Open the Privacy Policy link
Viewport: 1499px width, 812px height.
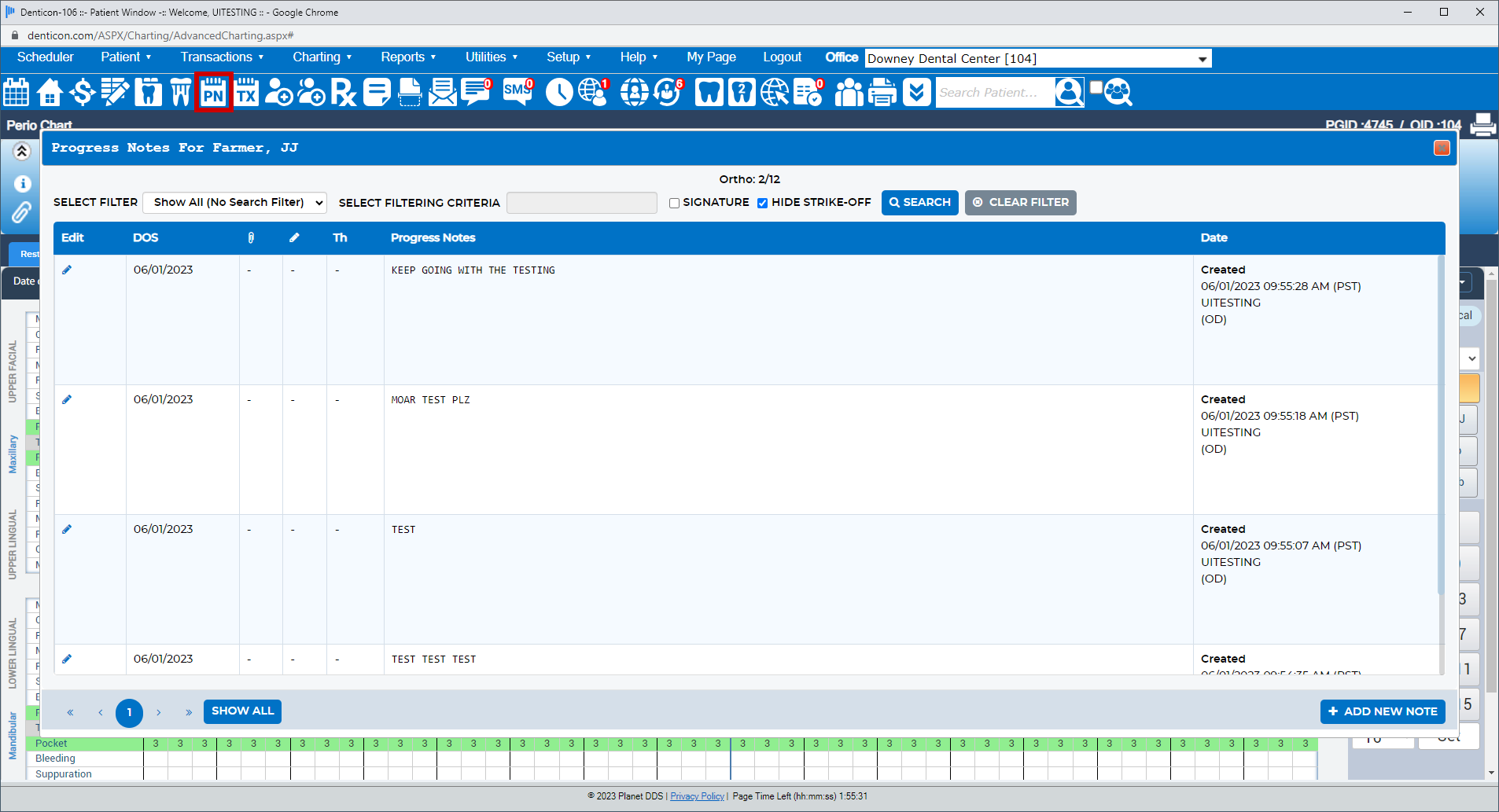click(x=697, y=796)
